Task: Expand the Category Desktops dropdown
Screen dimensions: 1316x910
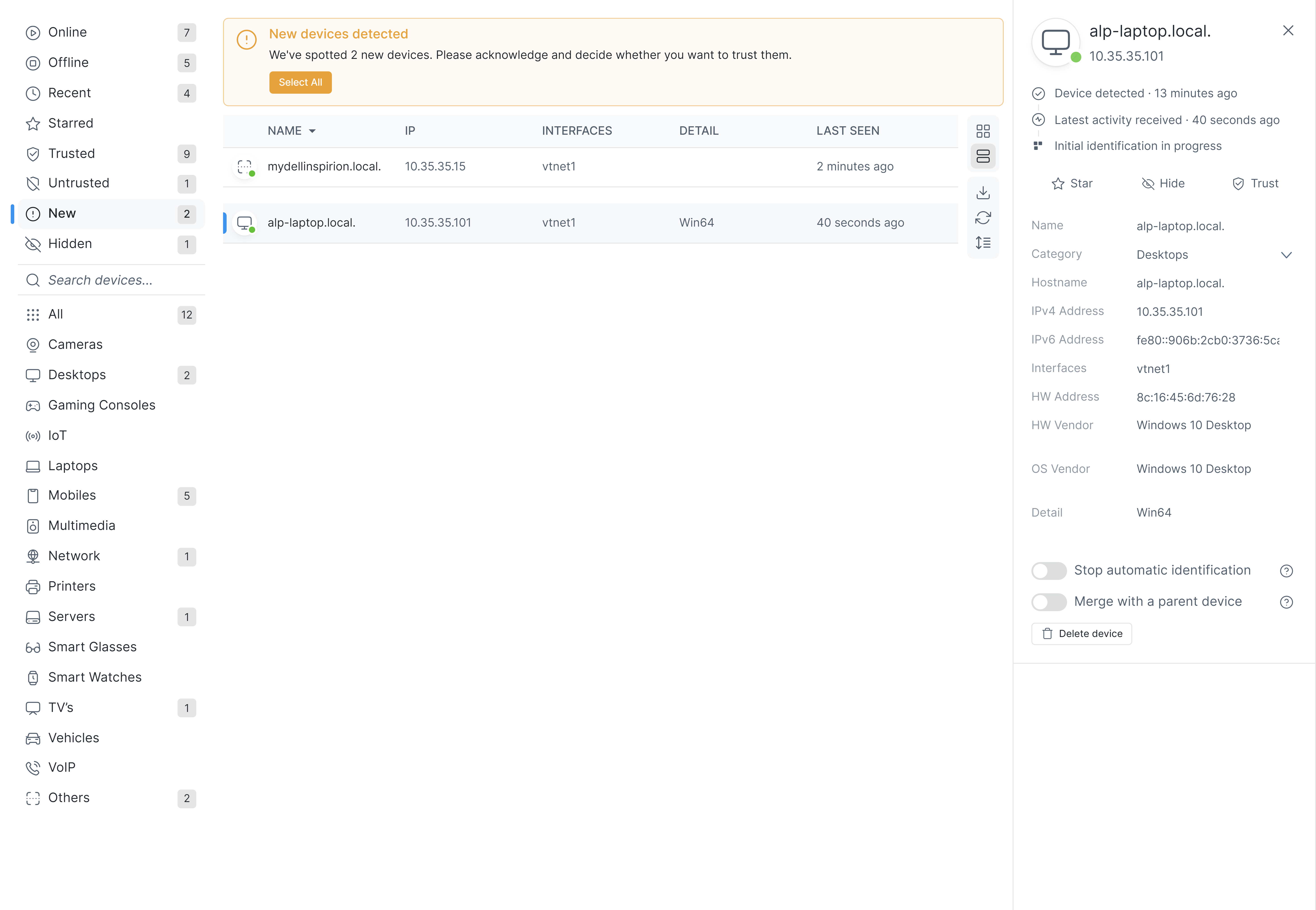Action: point(1286,255)
